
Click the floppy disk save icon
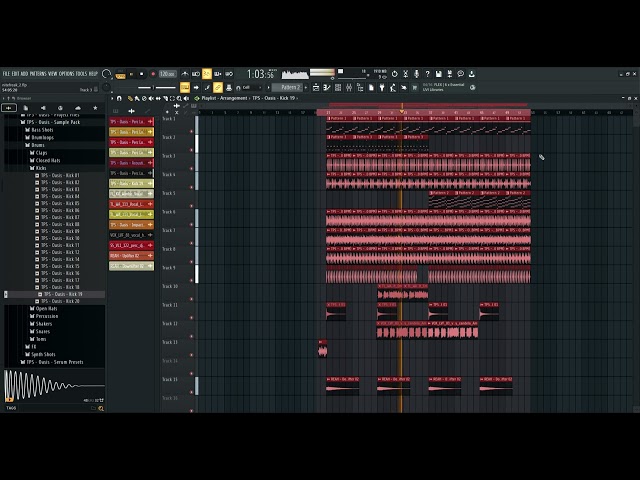pyautogui.click(x=438, y=74)
